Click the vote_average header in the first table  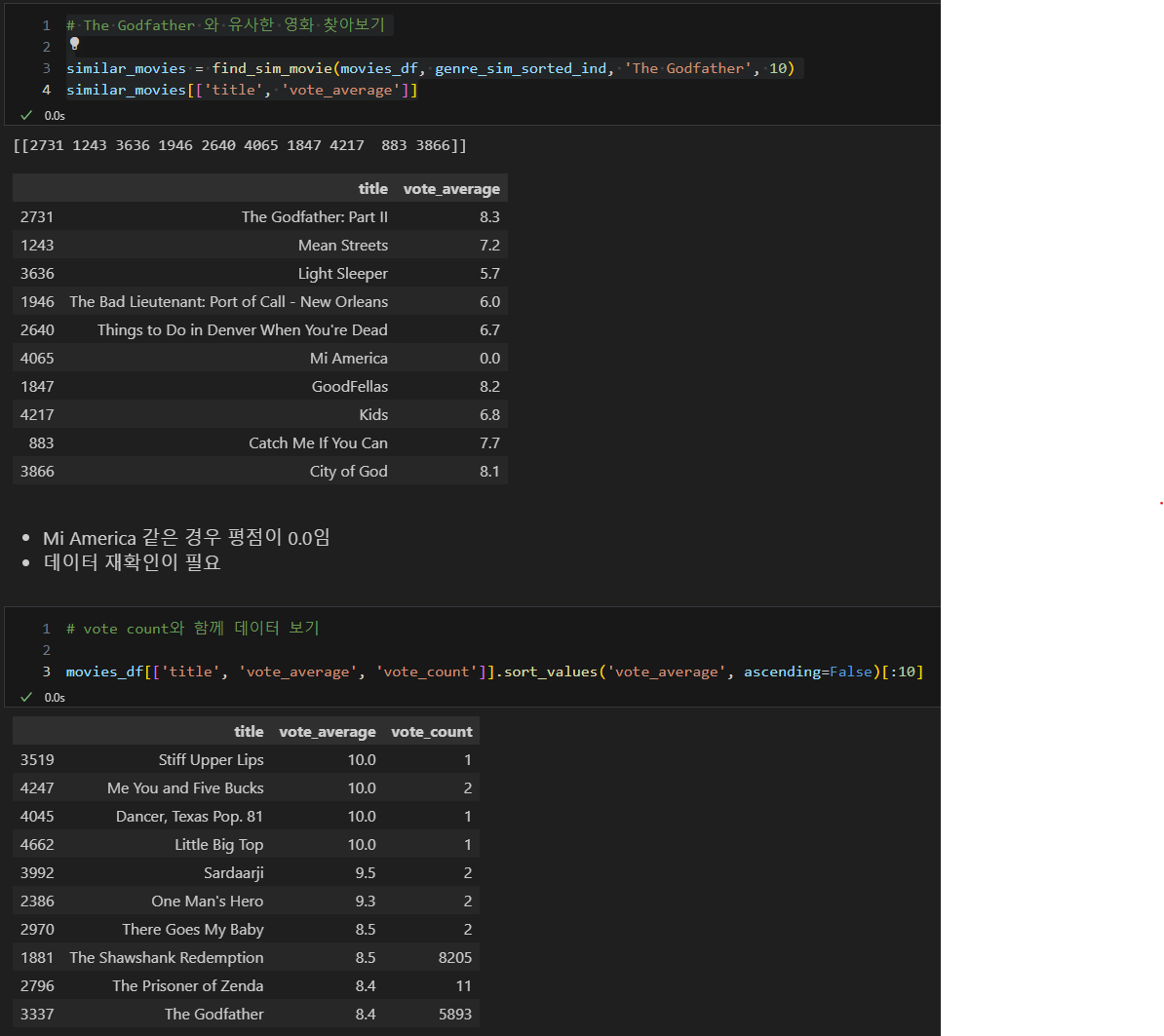tap(451, 189)
